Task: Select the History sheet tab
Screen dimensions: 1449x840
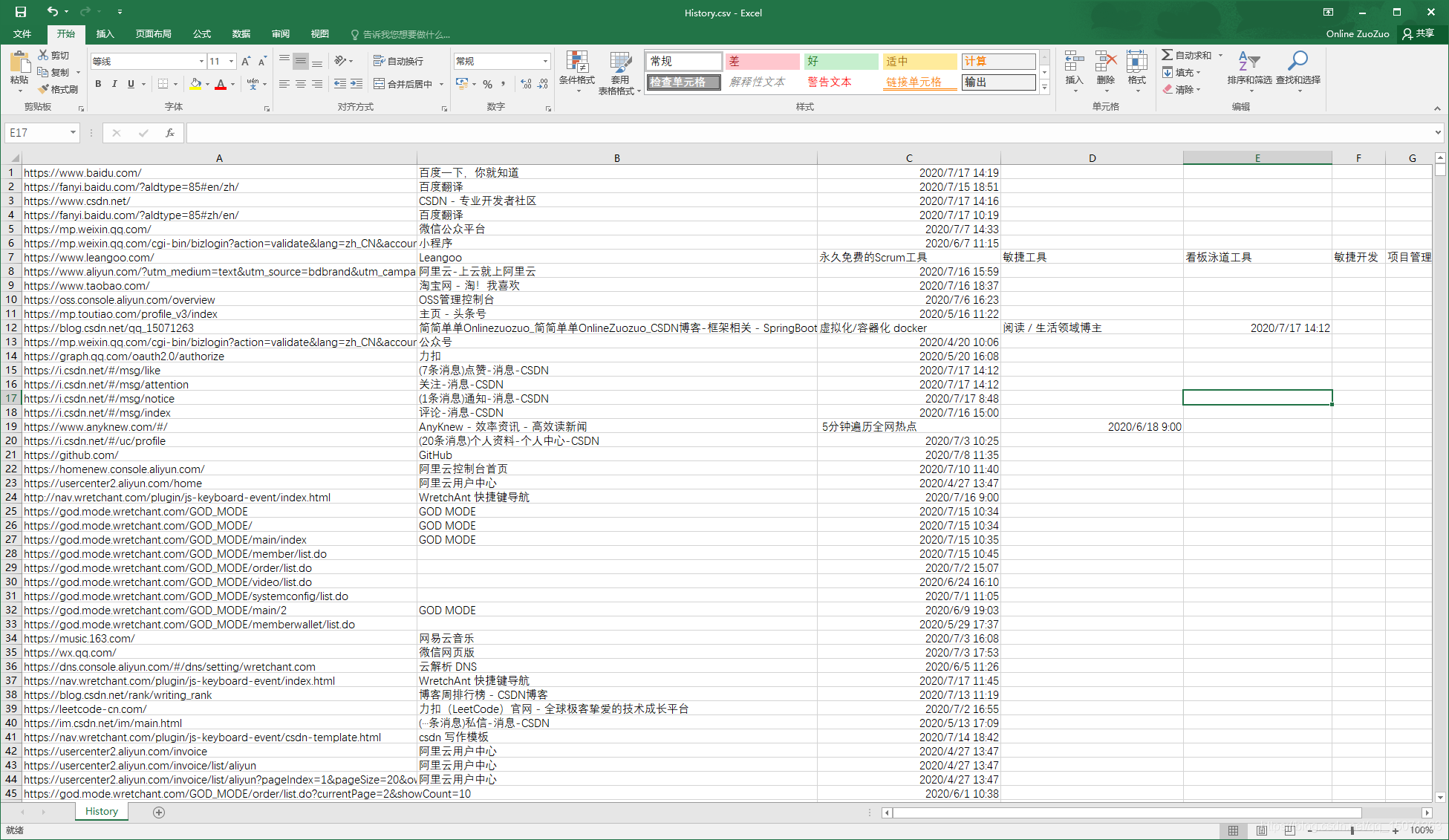Action: (102, 811)
